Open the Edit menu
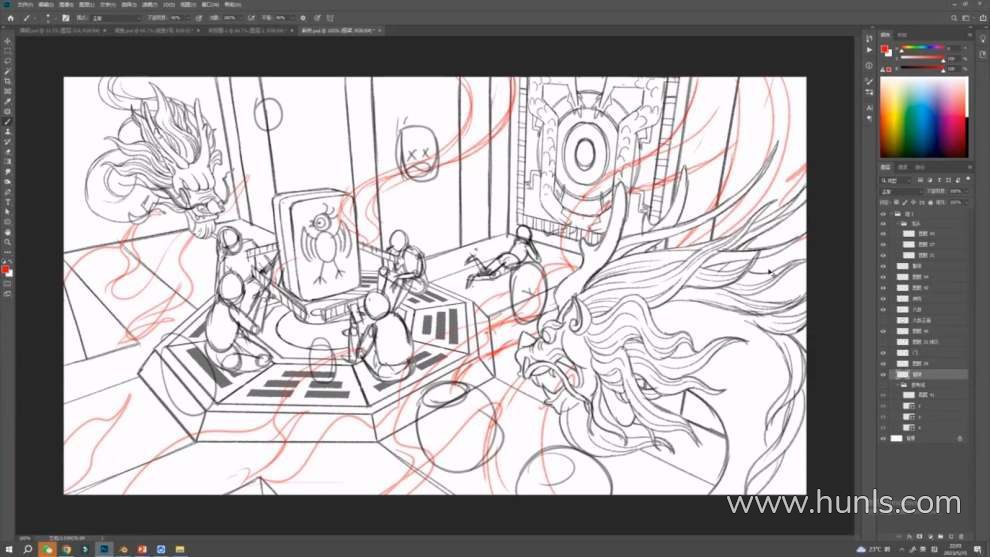 (46, 4)
